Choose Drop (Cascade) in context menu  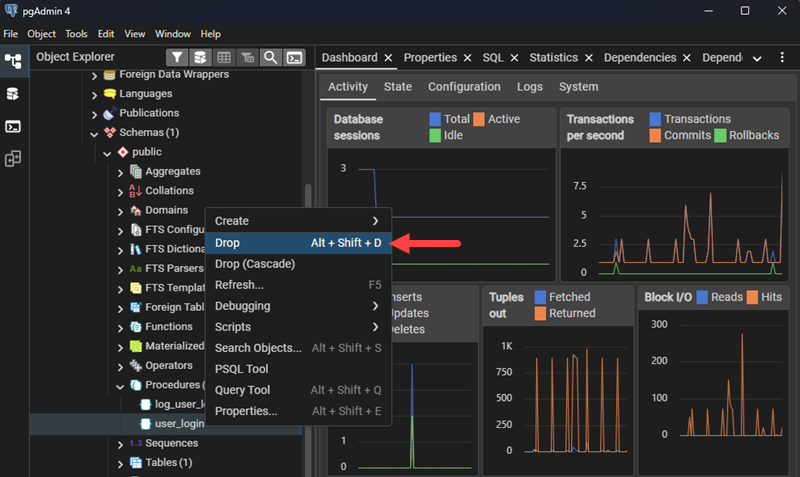coord(254,264)
